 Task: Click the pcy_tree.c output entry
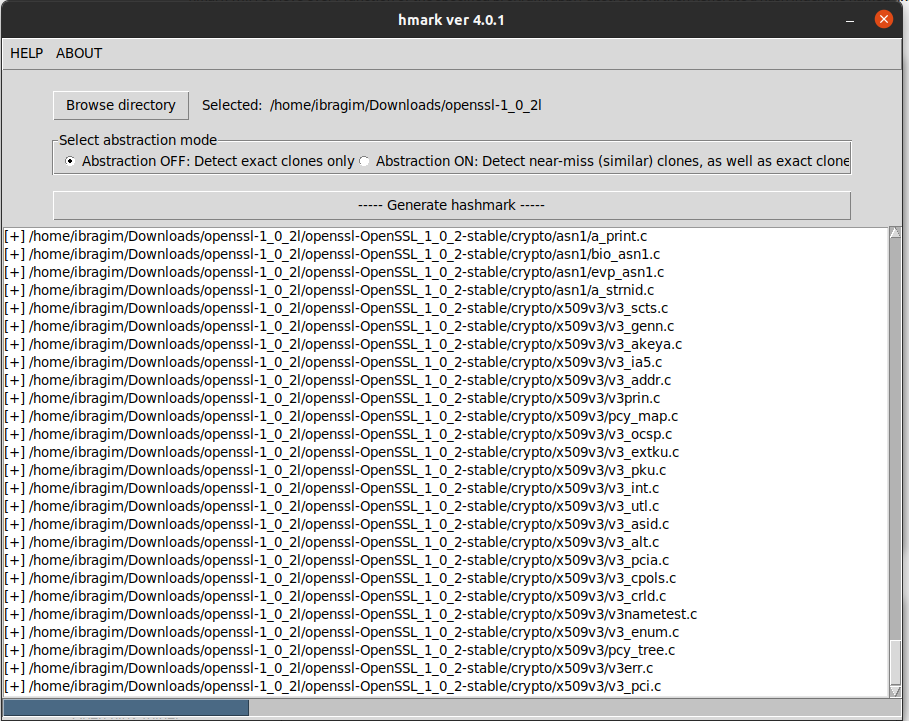(x=340, y=650)
